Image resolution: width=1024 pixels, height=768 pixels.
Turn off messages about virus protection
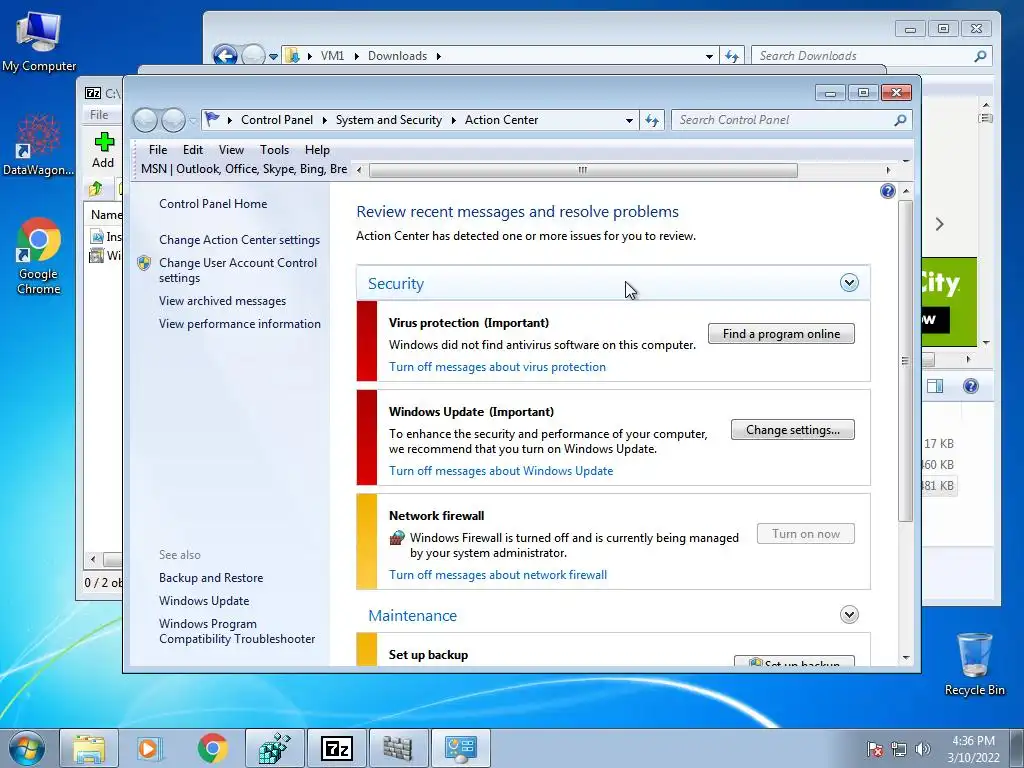pyautogui.click(x=497, y=367)
